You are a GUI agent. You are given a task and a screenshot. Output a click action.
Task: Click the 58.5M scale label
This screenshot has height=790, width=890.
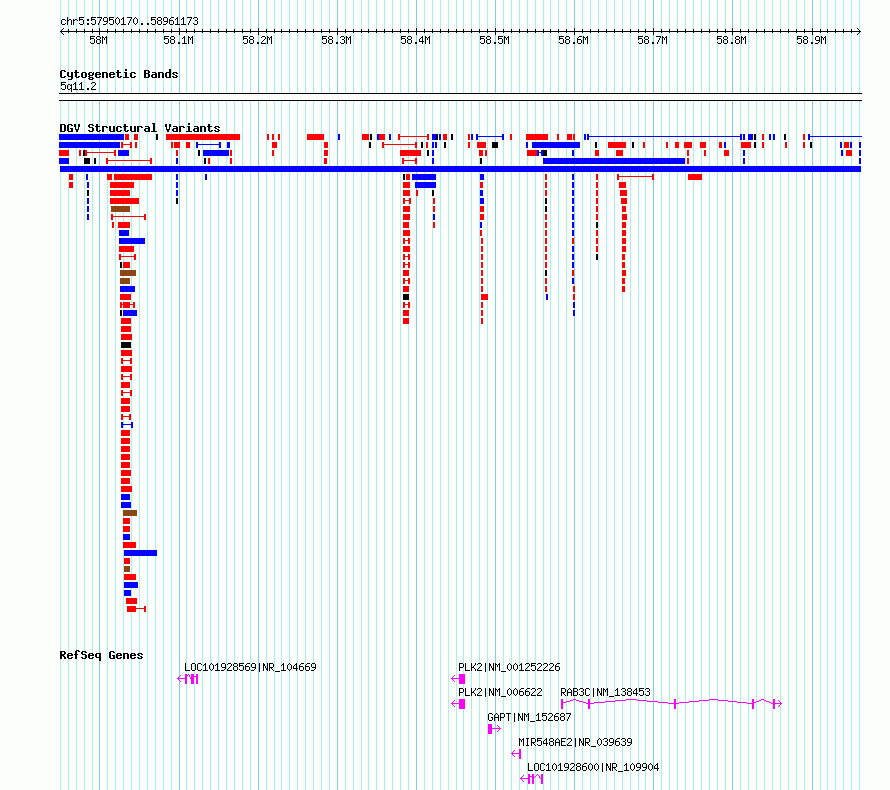(494, 40)
